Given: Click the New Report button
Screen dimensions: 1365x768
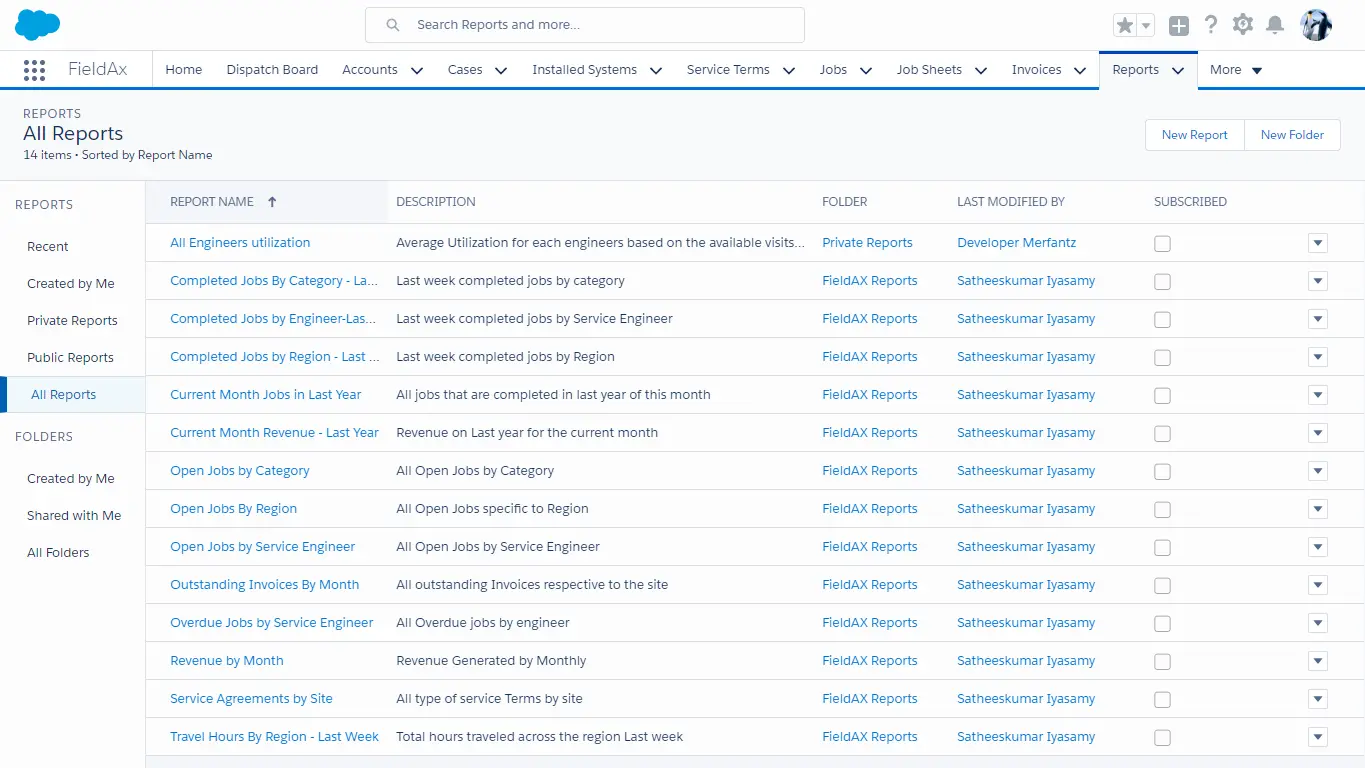Looking at the screenshot, I should point(1194,134).
